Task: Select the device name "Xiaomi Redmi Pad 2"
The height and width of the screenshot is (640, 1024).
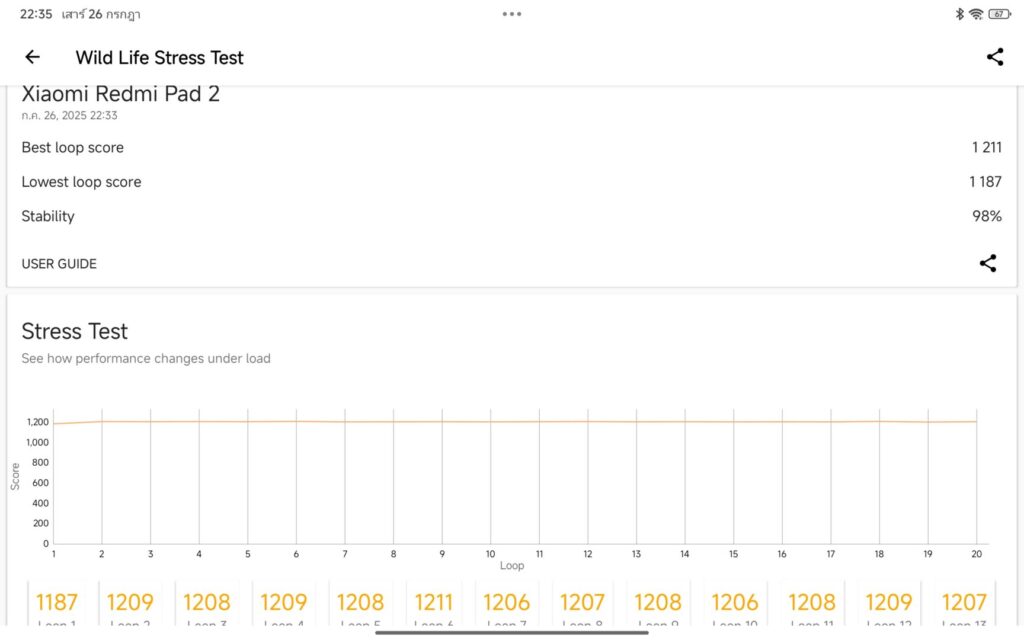Action: [120, 94]
